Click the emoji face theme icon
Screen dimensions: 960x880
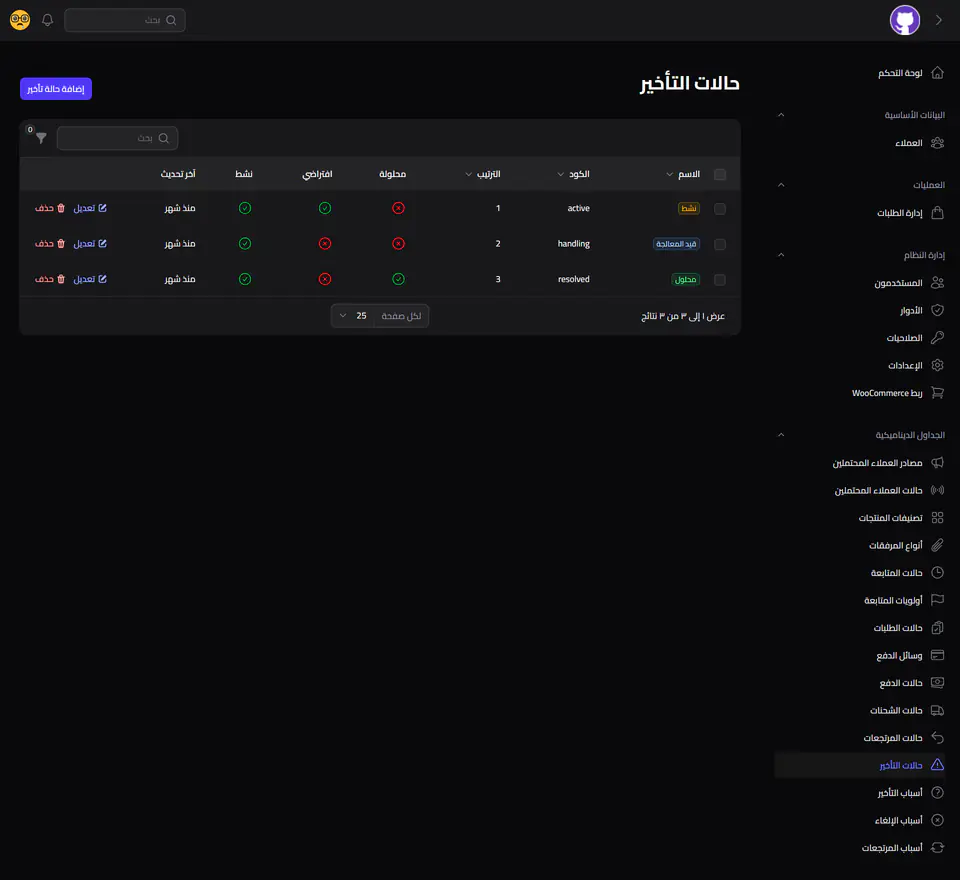coord(20,20)
